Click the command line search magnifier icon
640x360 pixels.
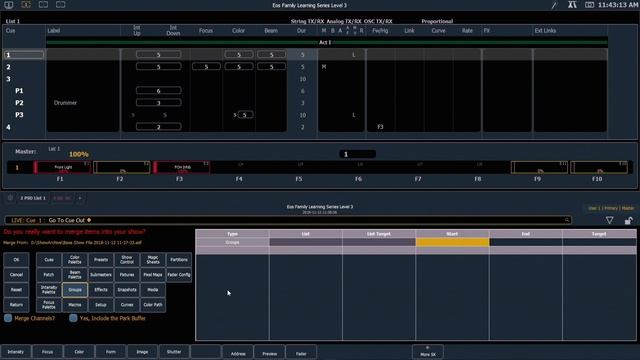pos(567,220)
